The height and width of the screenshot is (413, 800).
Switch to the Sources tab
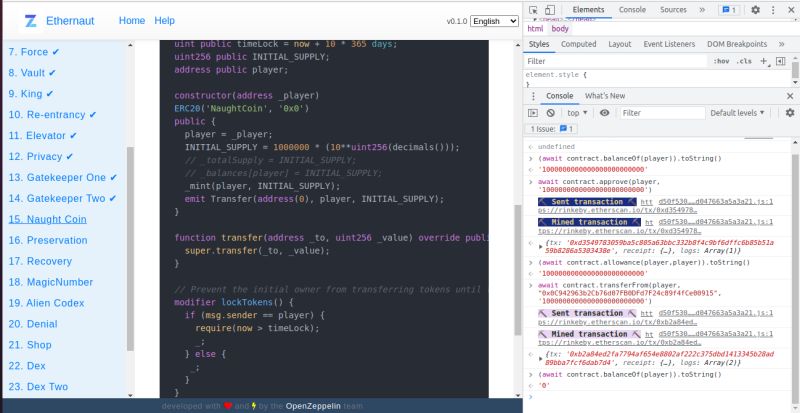[673, 10]
